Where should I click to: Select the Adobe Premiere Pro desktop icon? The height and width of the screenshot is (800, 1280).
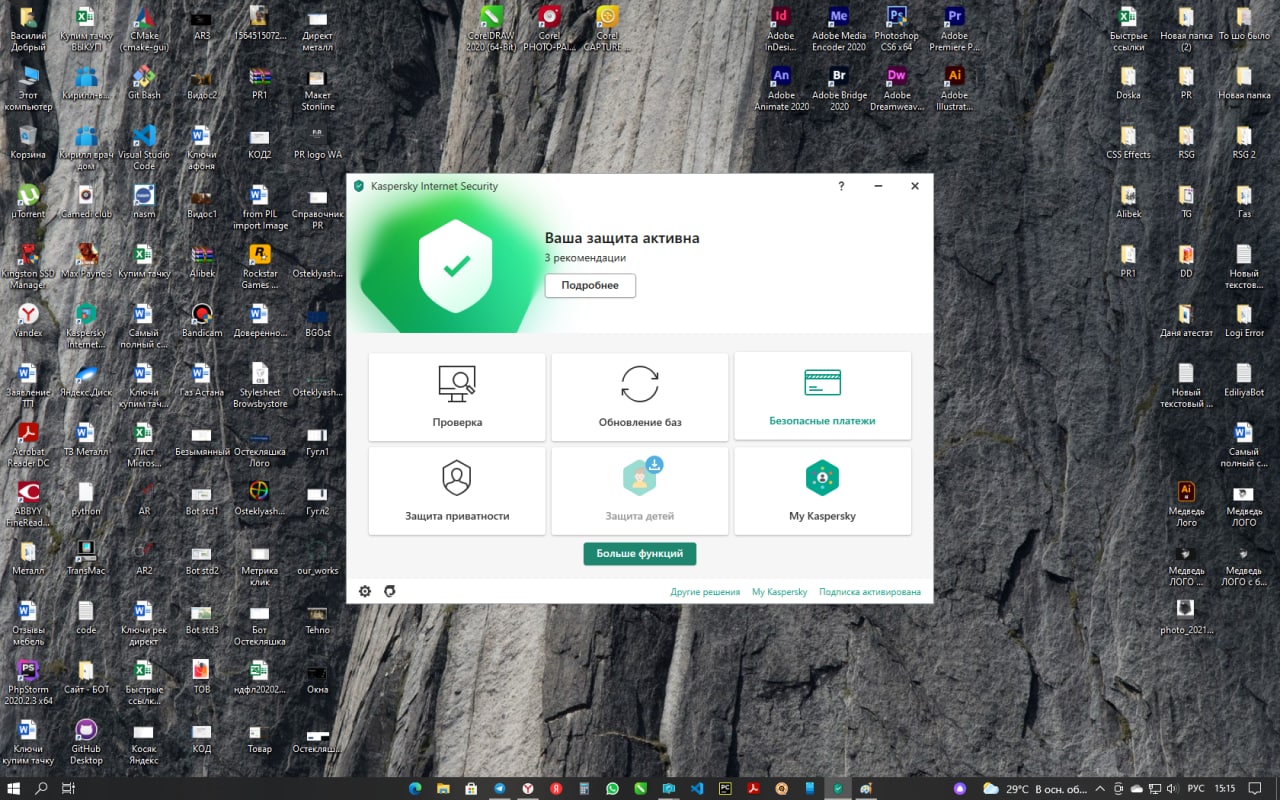pos(955,28)
